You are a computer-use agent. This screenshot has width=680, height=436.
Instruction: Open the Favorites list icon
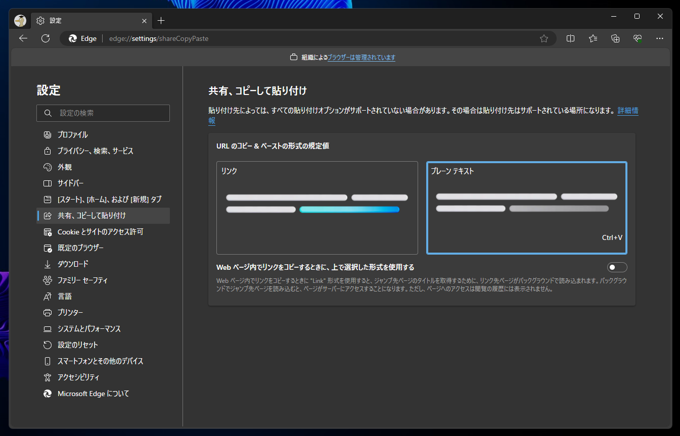pyautogui.click(x=593, y=39)
